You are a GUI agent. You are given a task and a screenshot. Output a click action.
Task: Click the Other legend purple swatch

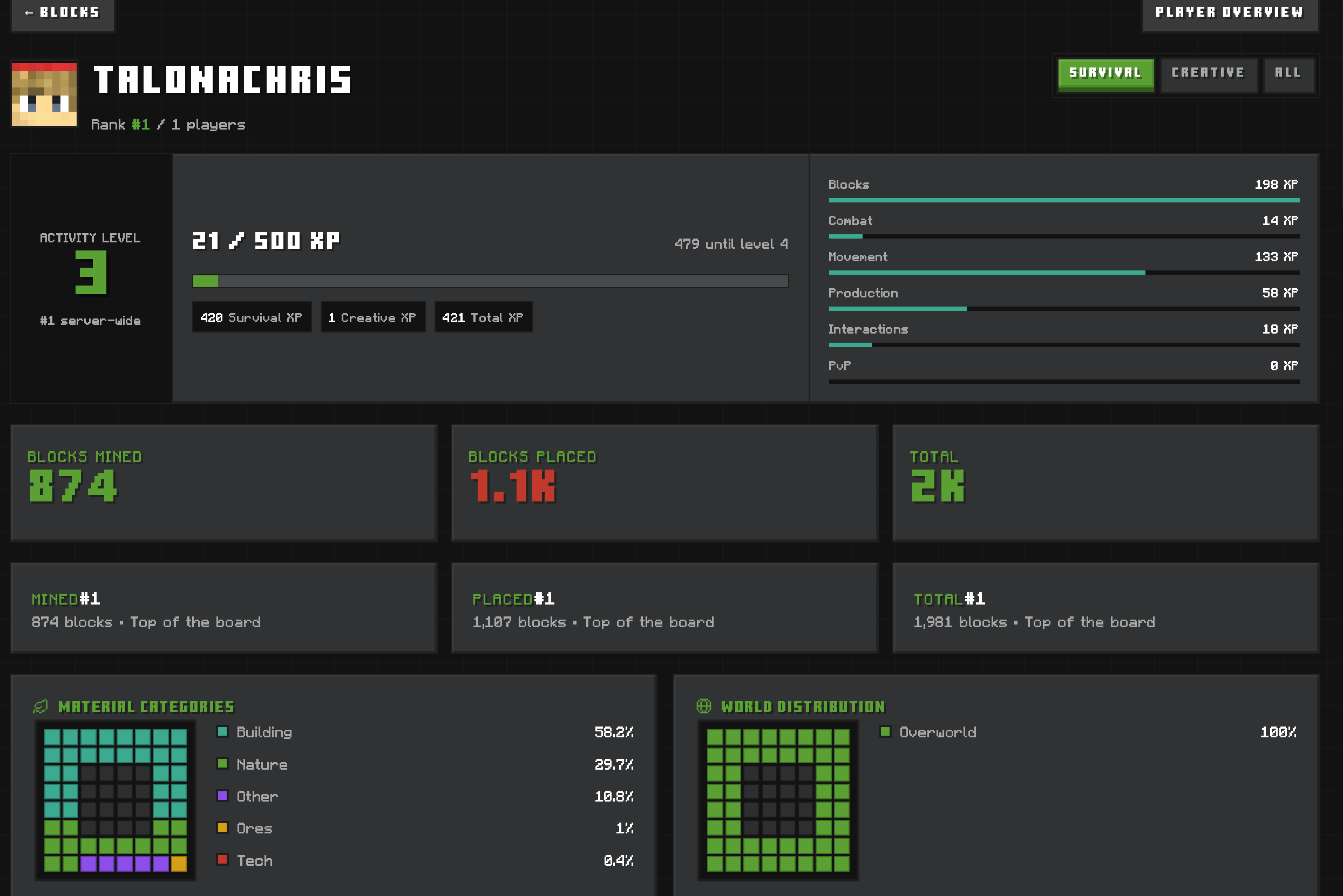click(223, 796)
